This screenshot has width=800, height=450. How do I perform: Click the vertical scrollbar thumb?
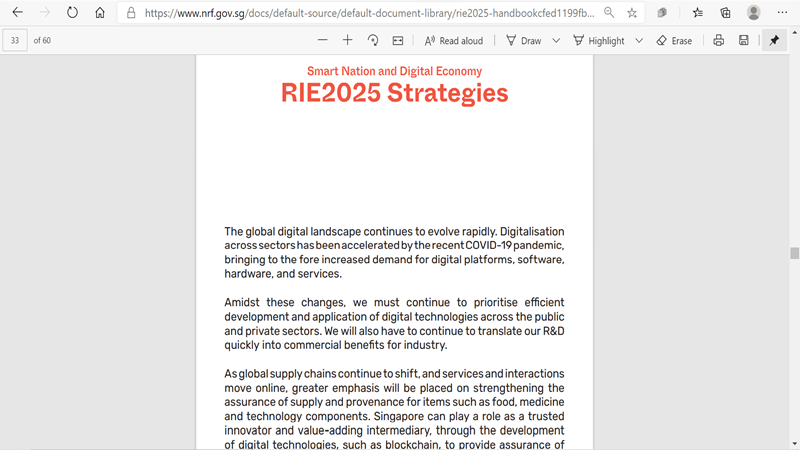(x=794, y=253)
